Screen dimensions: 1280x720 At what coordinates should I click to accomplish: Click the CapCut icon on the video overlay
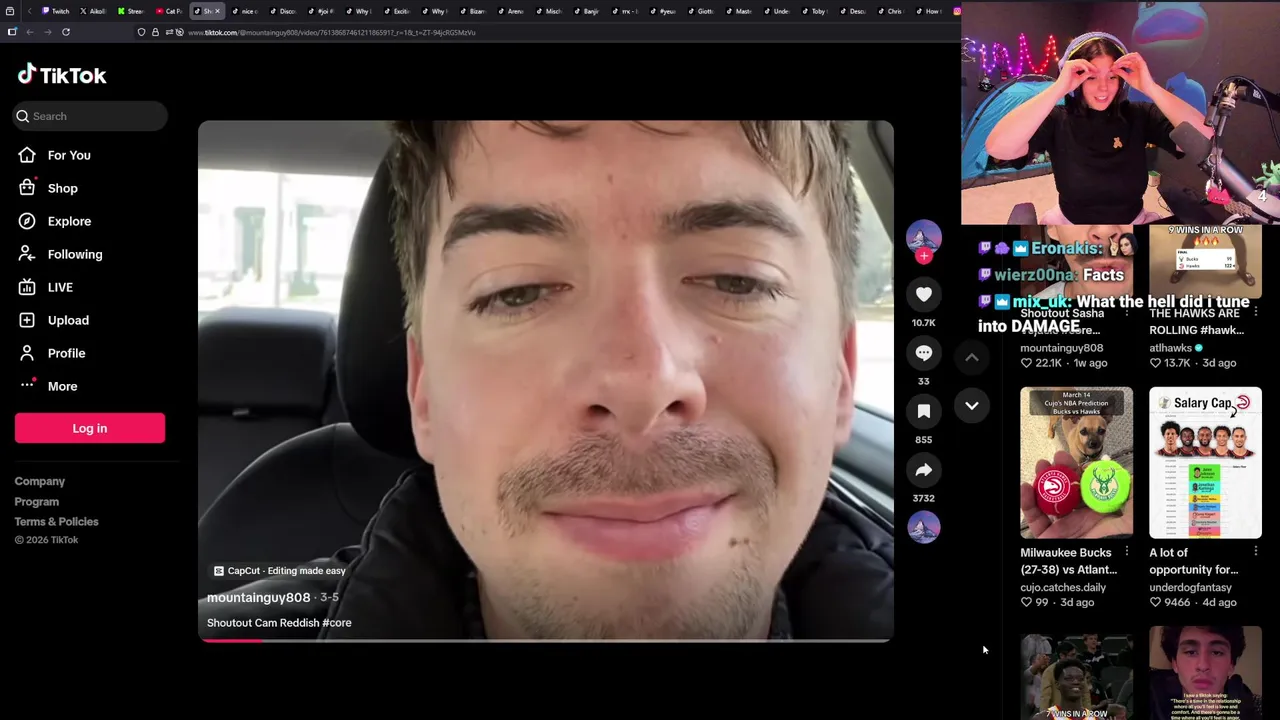click(x=219, y=571)
